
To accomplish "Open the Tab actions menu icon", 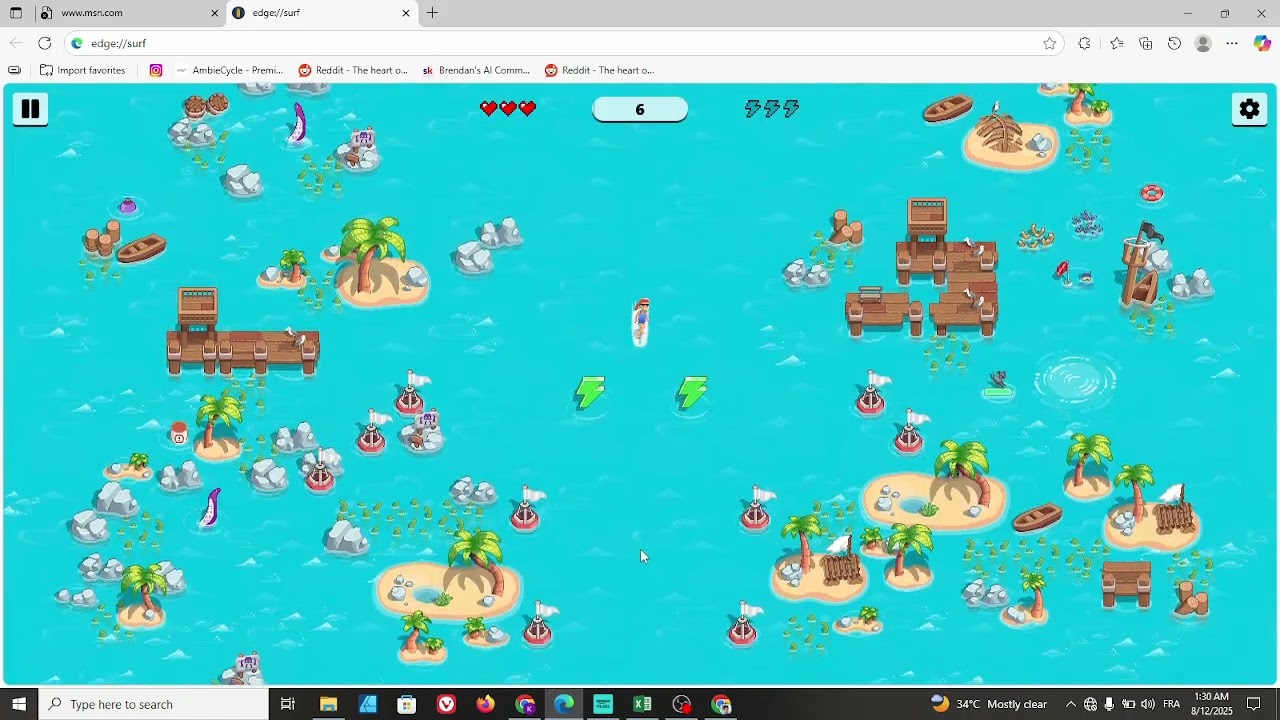I will (x=16, y=13).
